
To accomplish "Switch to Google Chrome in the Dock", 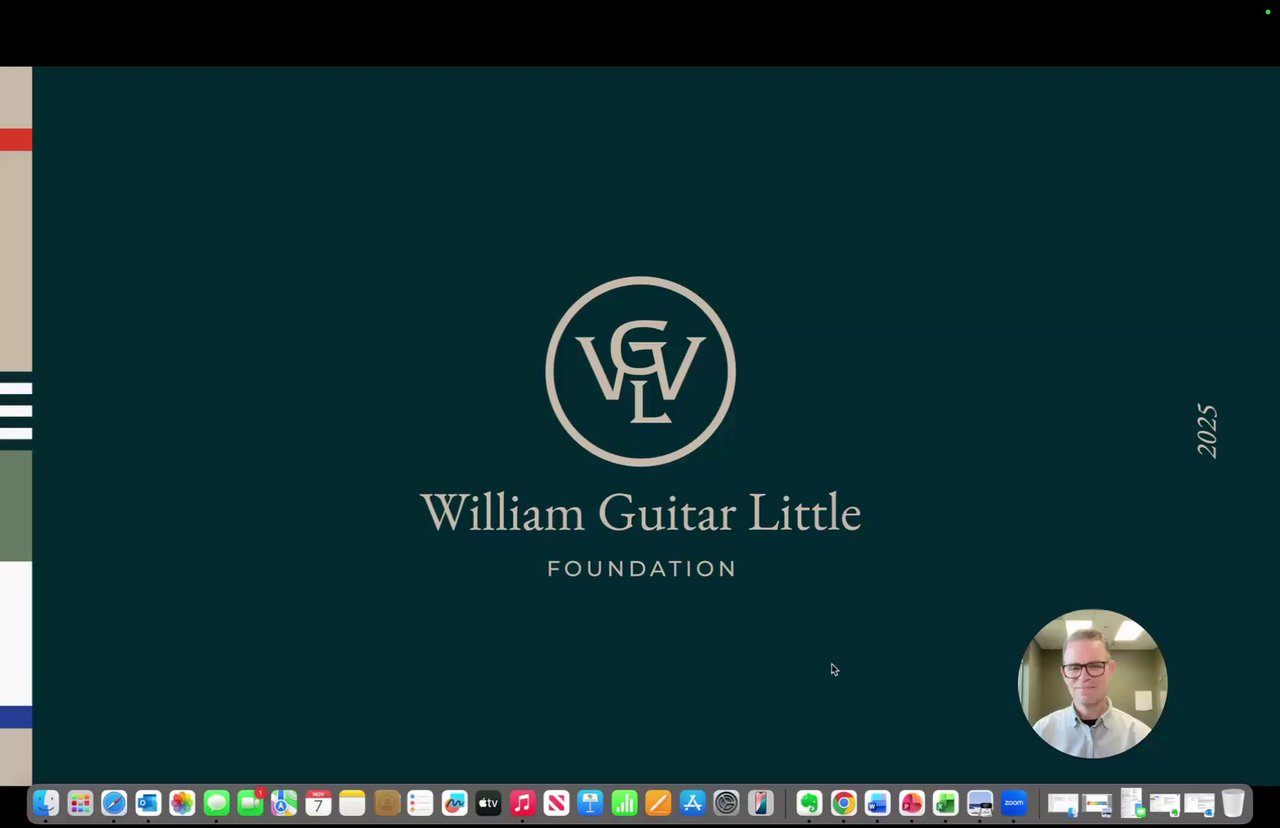I will click(x=843, y=803).
